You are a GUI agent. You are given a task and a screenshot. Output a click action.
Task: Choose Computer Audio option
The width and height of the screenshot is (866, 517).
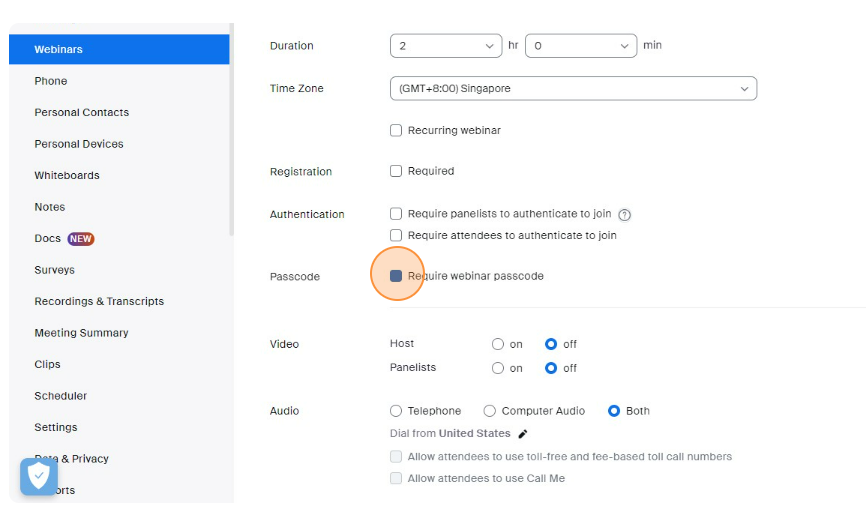490,411
